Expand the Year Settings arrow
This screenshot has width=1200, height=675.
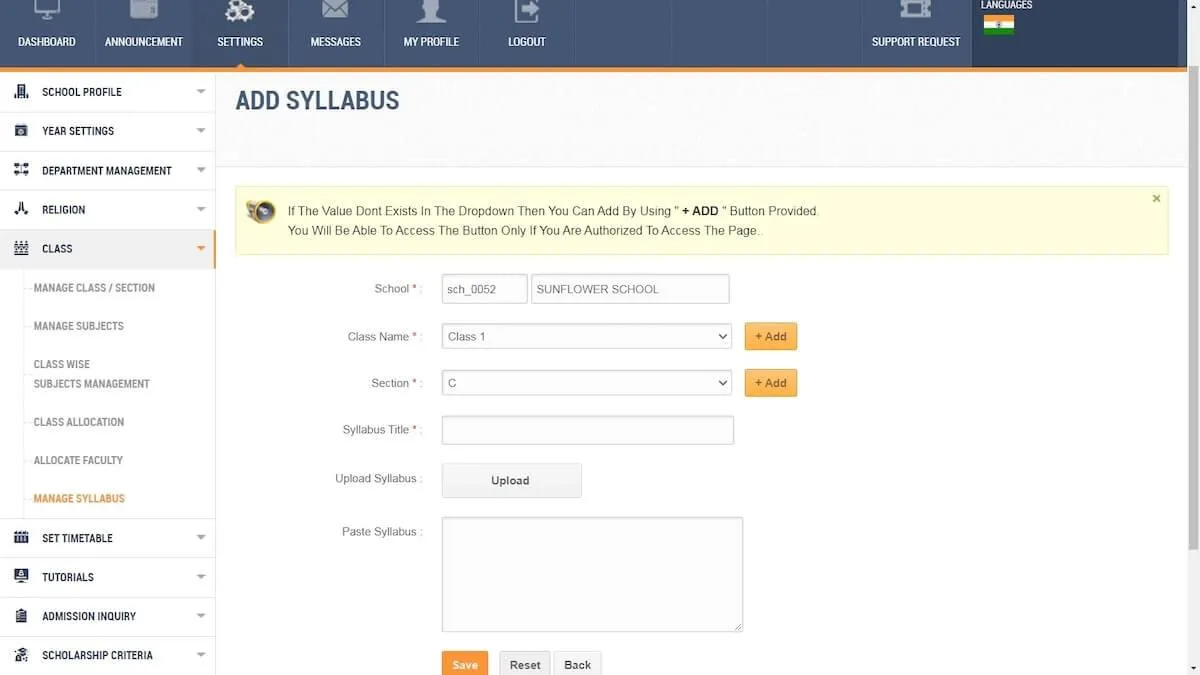(x=201, y=131)
